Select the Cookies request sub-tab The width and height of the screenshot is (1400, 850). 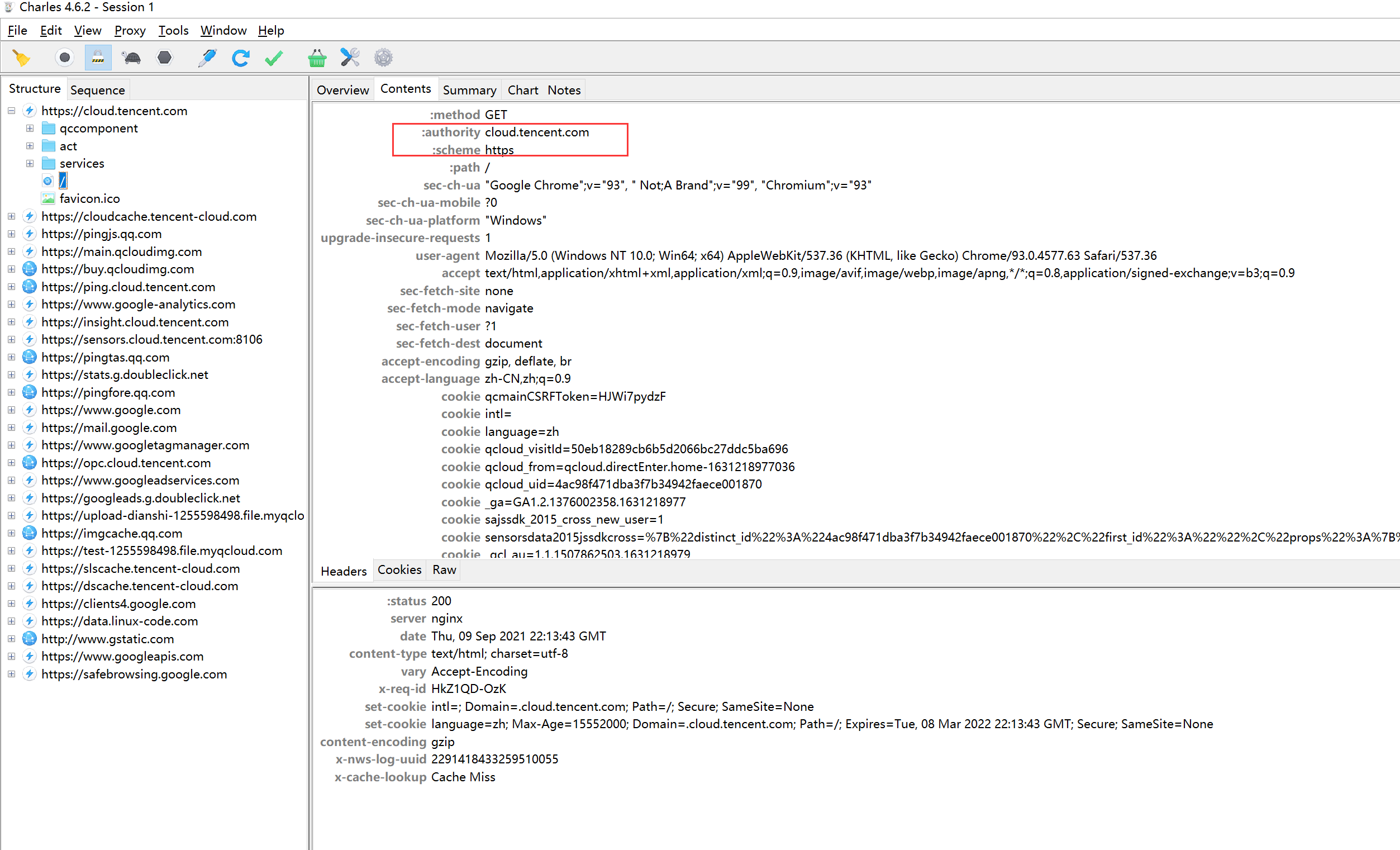(x=399, y=570)
